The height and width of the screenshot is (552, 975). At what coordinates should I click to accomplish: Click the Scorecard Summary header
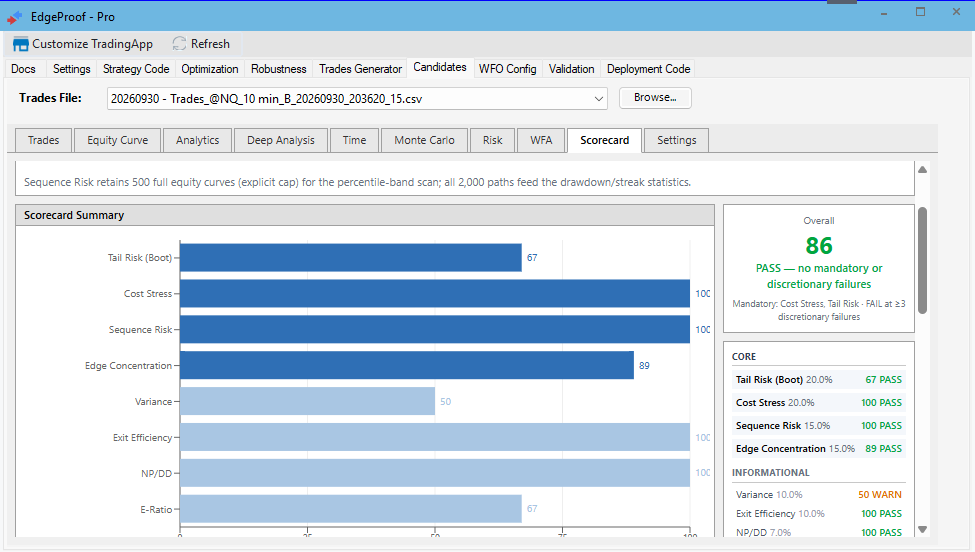[x=364, y=215]
